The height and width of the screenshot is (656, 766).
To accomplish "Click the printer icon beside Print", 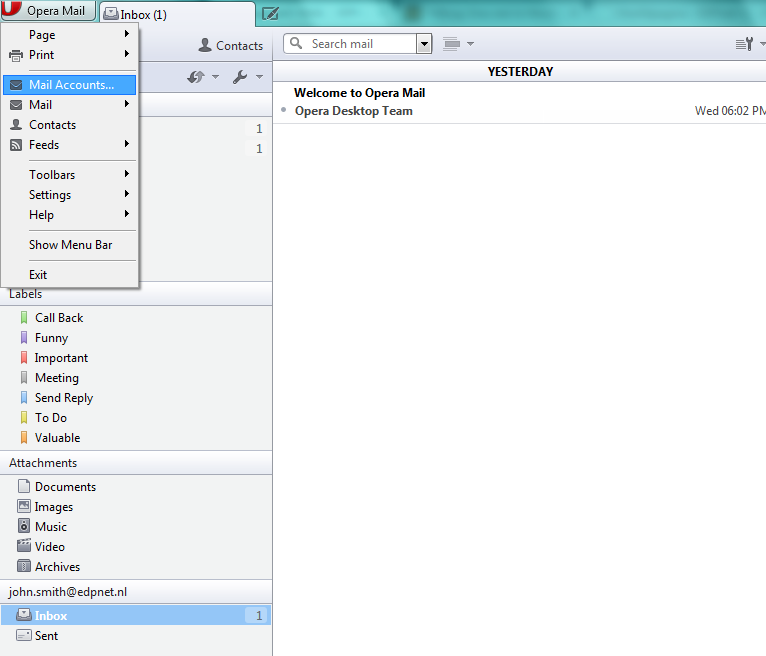I will (x=16, y=56).
